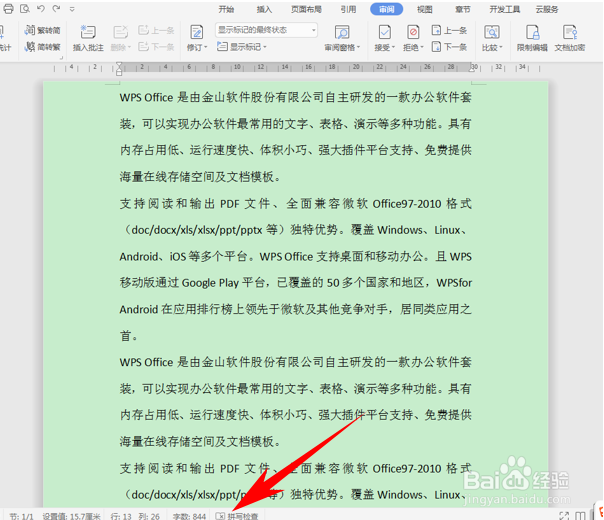Open the 显示标记的最终状态 combo box
The width and height of the screenshot is (604, 520).
pos(266,30)
